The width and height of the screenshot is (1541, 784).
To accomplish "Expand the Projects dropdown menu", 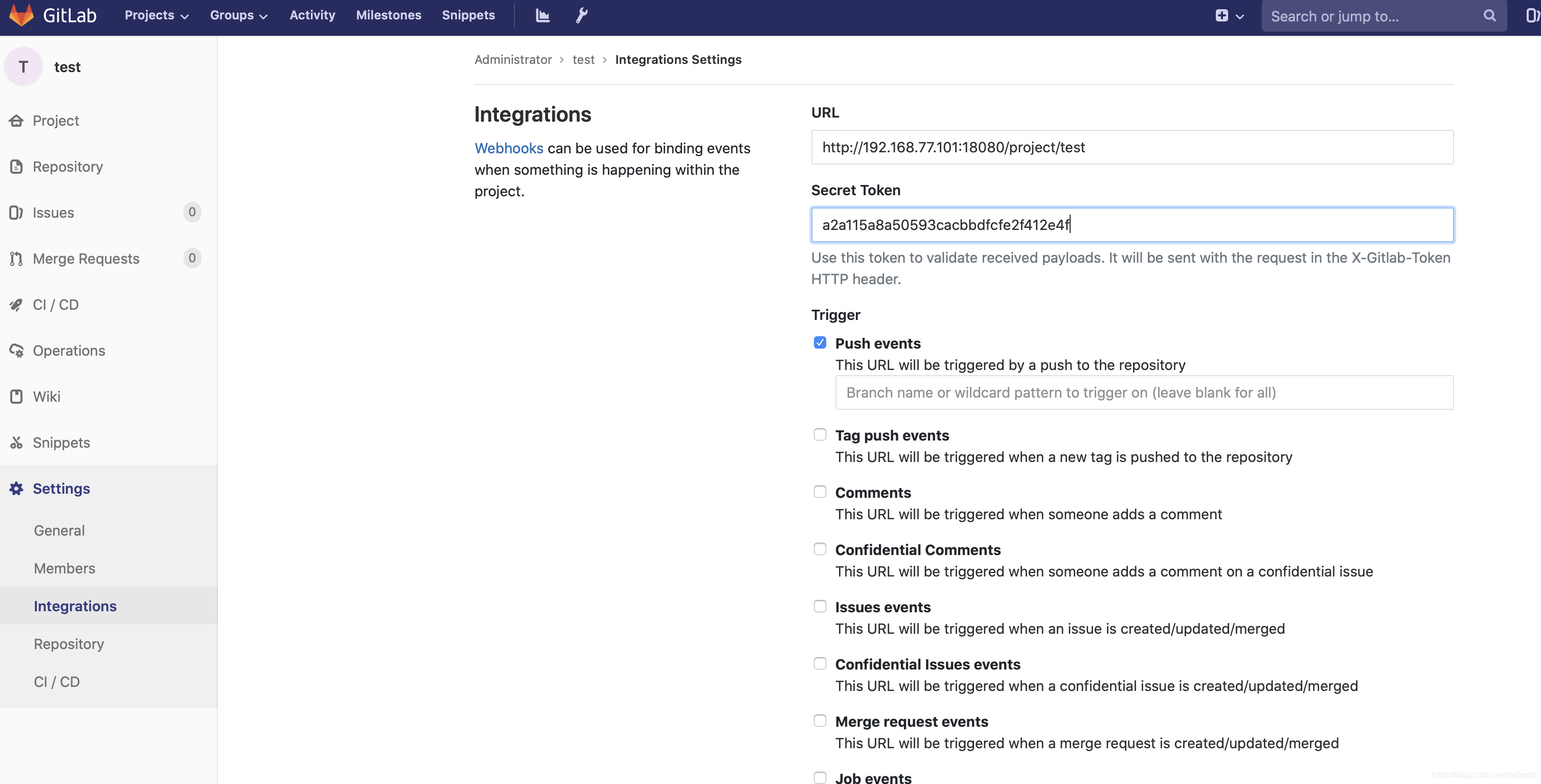I will pos(157,15).
